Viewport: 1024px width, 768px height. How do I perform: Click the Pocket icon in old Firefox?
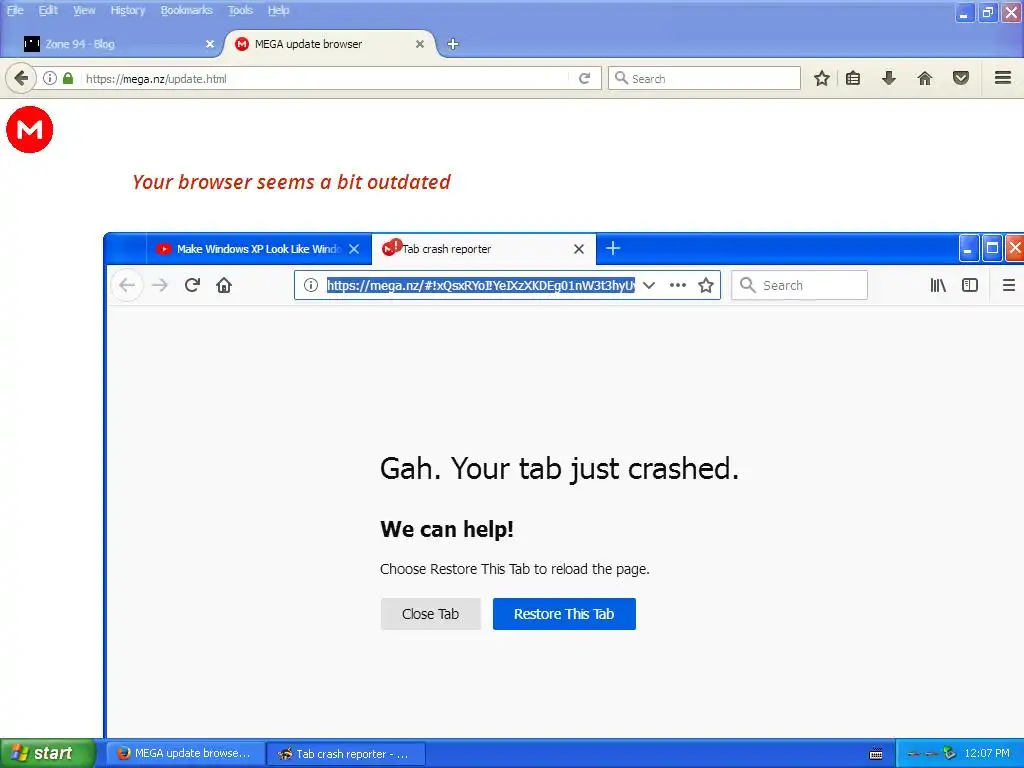pos(961,78)
